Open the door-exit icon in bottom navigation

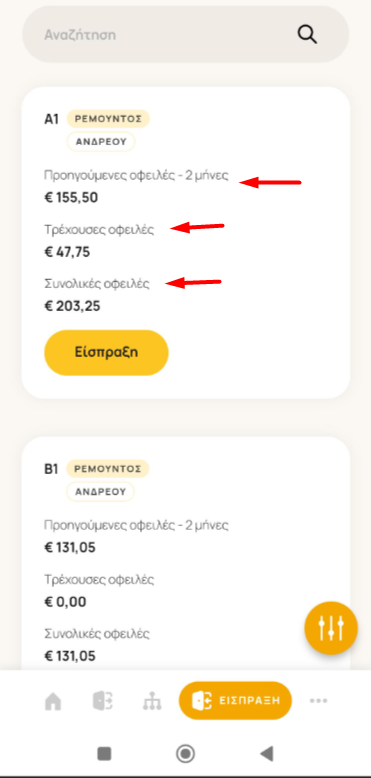[x=103, y=701]
